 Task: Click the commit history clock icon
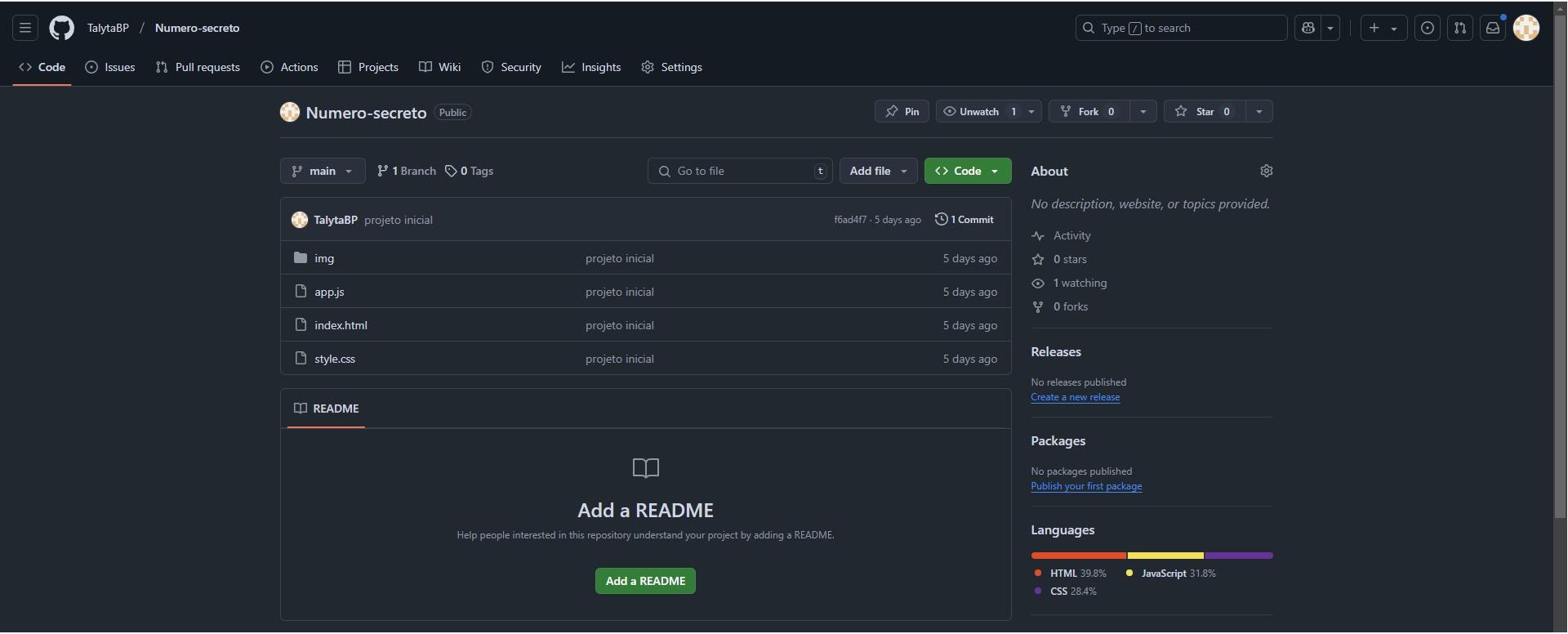click(x=941, y=220)
